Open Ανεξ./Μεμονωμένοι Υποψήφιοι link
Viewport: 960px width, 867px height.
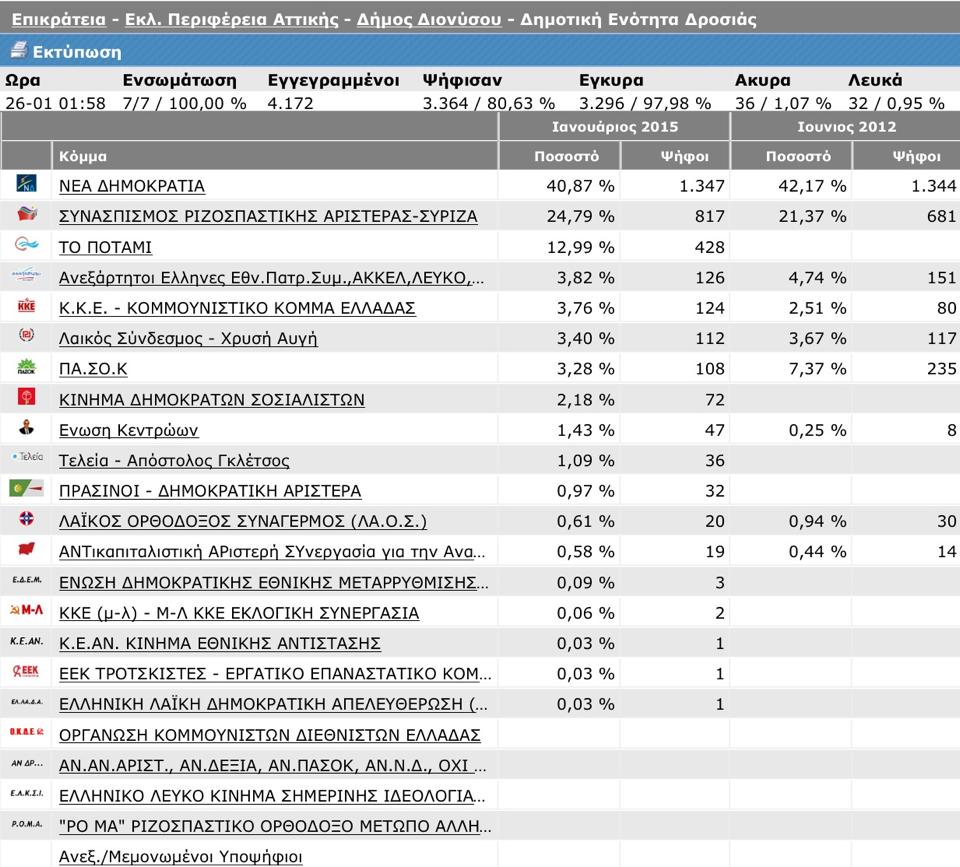point(181,857)
